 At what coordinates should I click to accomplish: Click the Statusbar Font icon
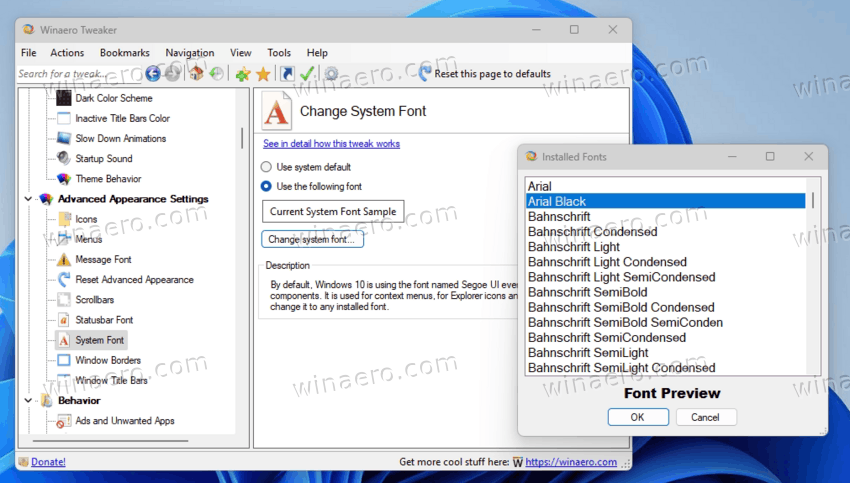64,320
